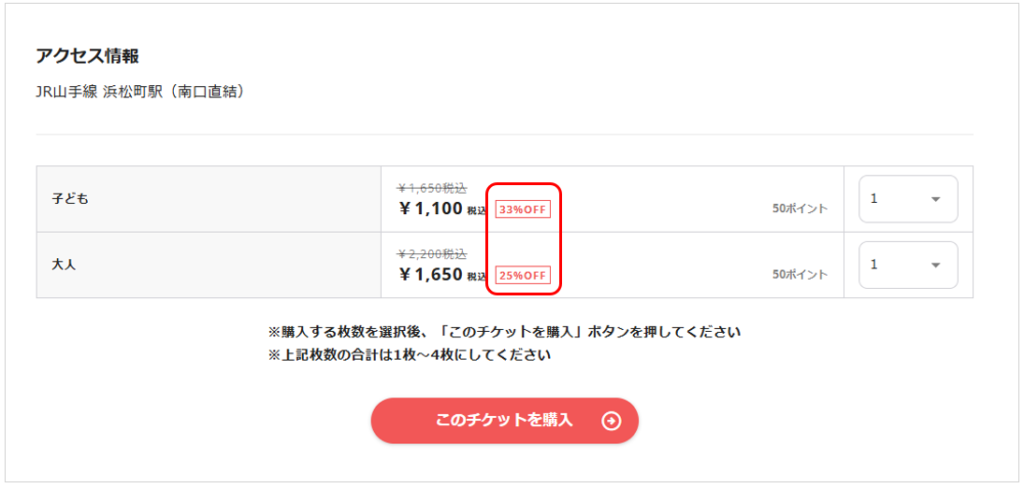The height and width of the screenshot is (488, 1024).
Task: Click the JR山手線 浜松町駅 access text
Action: 140,92
